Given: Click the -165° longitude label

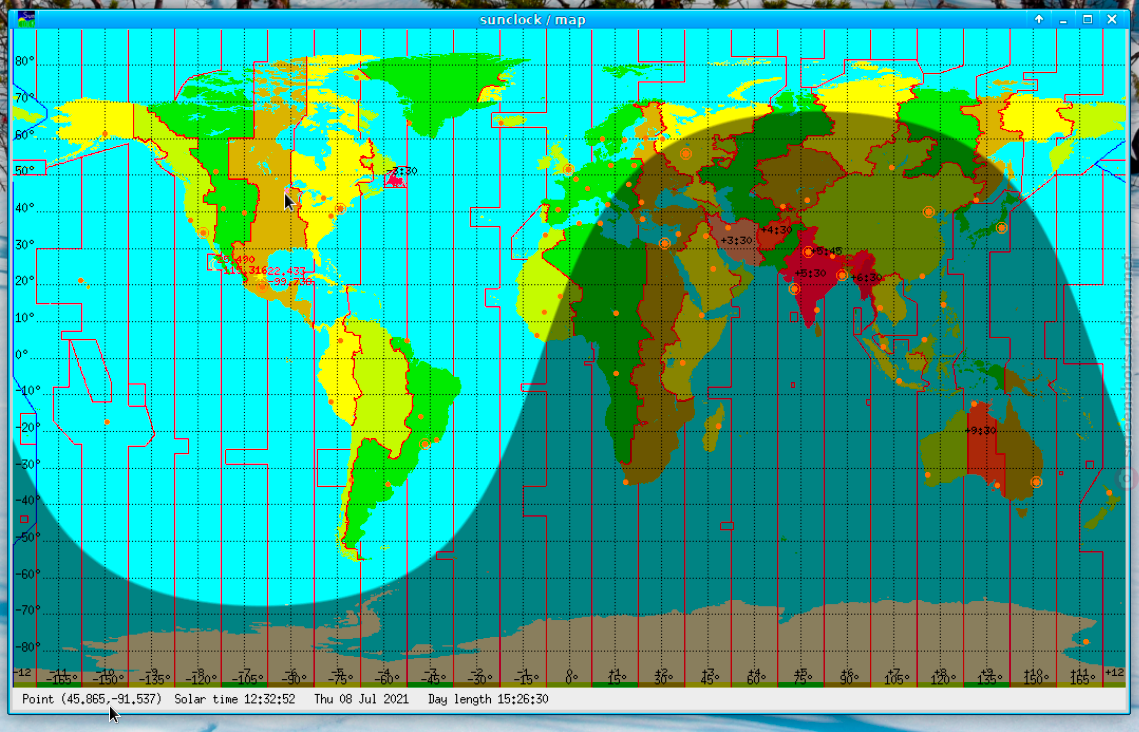Looking at the screenshot, I should [62, 680].
